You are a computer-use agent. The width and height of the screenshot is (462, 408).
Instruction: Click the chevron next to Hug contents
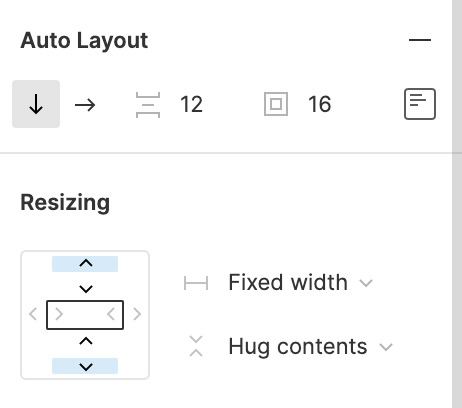pyautogui.click(x=386, y=347)
